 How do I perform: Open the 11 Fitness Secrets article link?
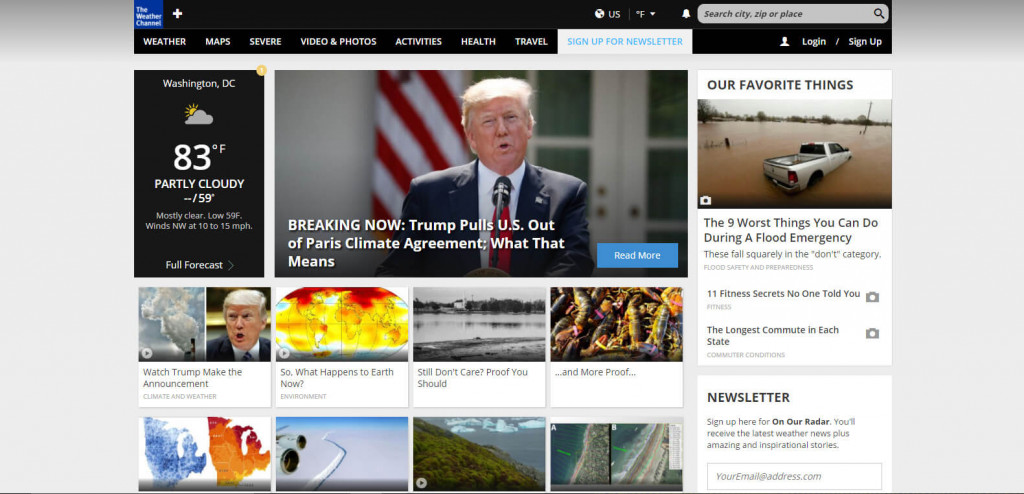[x=783, y=293]
